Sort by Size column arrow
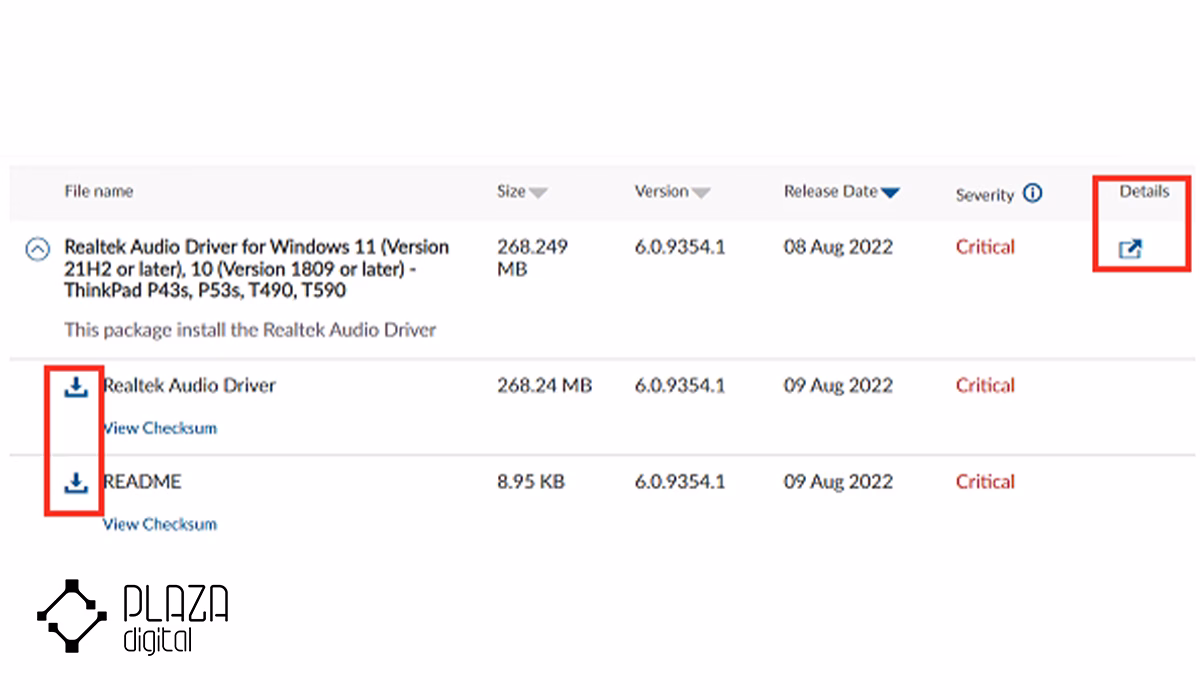 point(538,193)
